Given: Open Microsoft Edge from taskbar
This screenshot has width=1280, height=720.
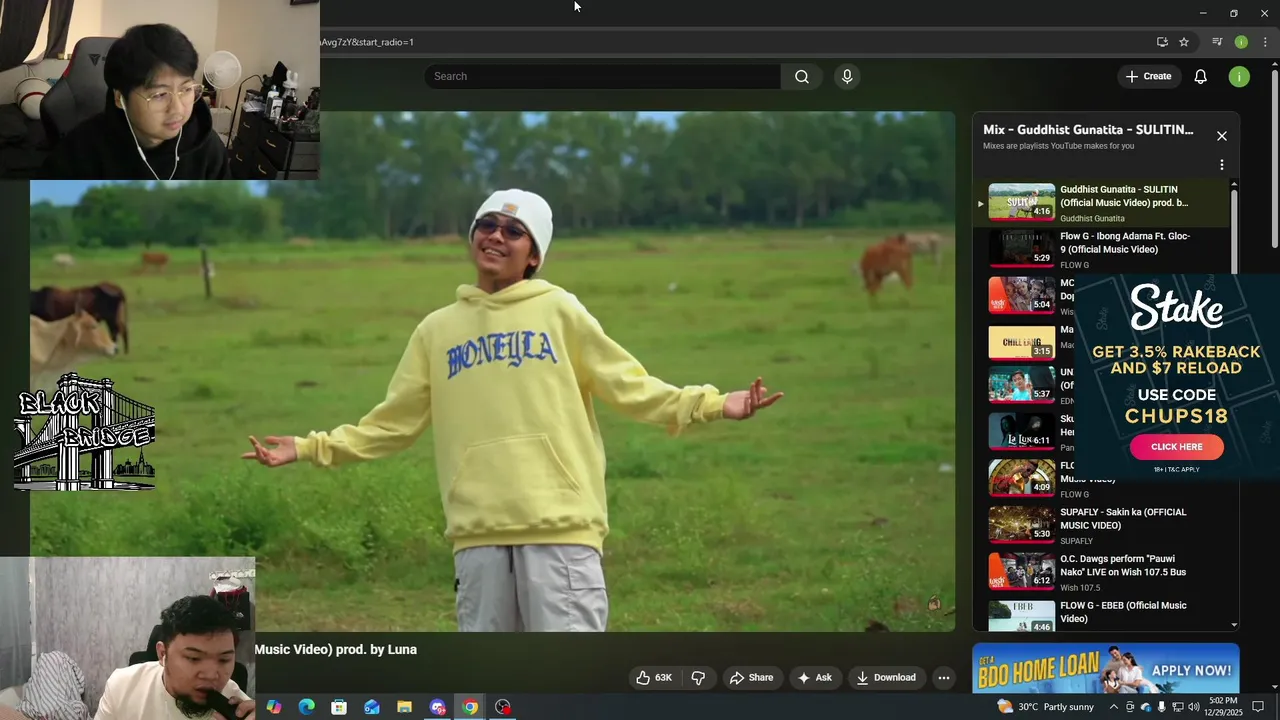Looking at the screenshot, I should coord(306,707).
